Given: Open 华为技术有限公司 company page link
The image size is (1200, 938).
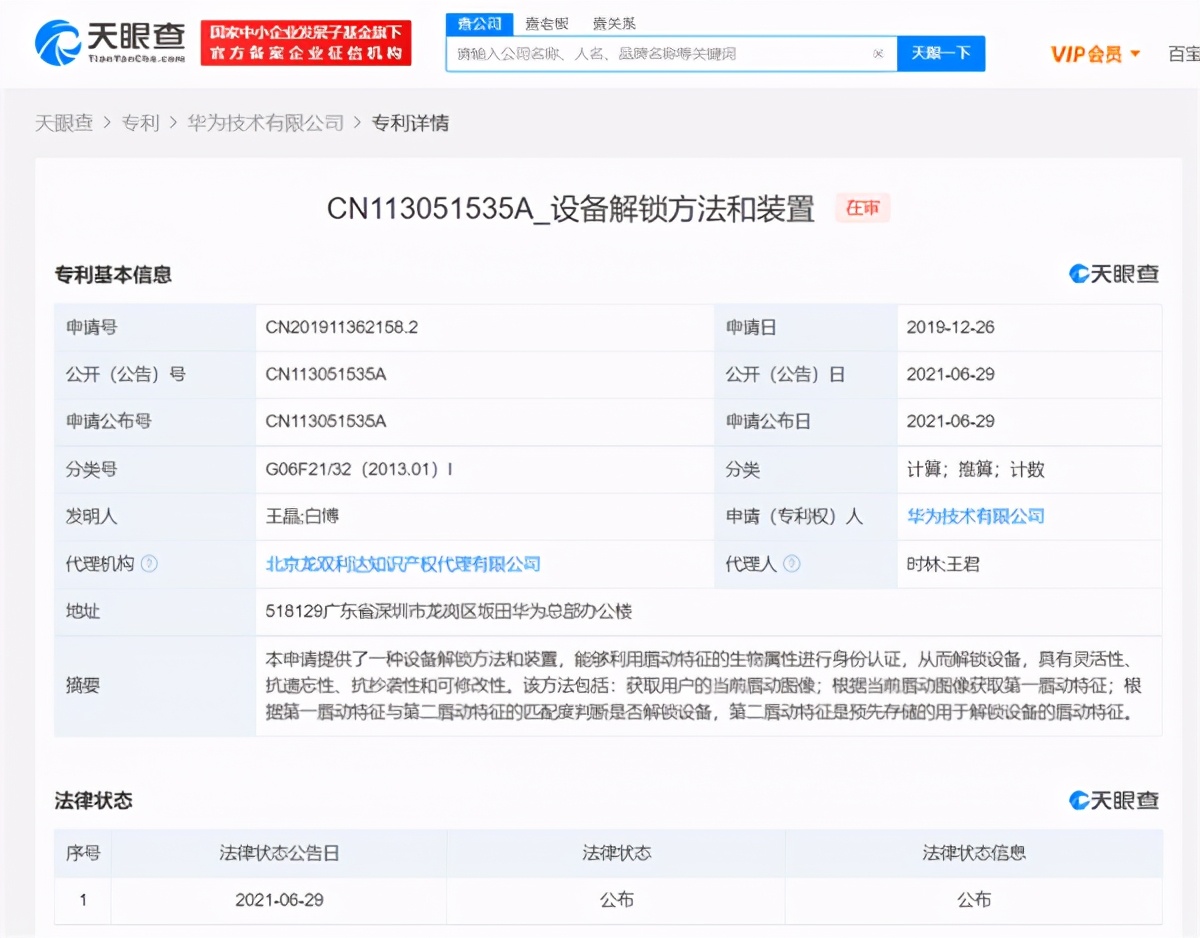Looking at the screenshot, I should (974, 516).
